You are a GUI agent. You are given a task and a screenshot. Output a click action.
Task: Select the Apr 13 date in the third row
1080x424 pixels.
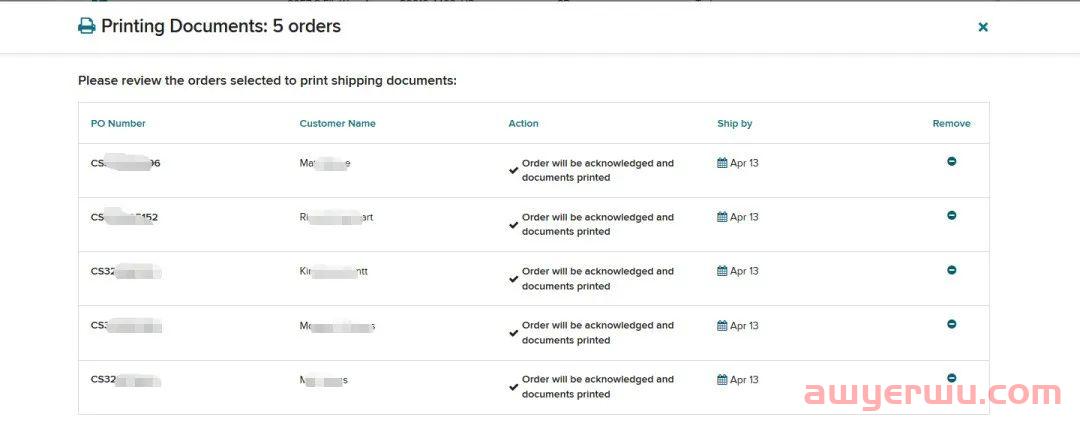click(744, 271)
